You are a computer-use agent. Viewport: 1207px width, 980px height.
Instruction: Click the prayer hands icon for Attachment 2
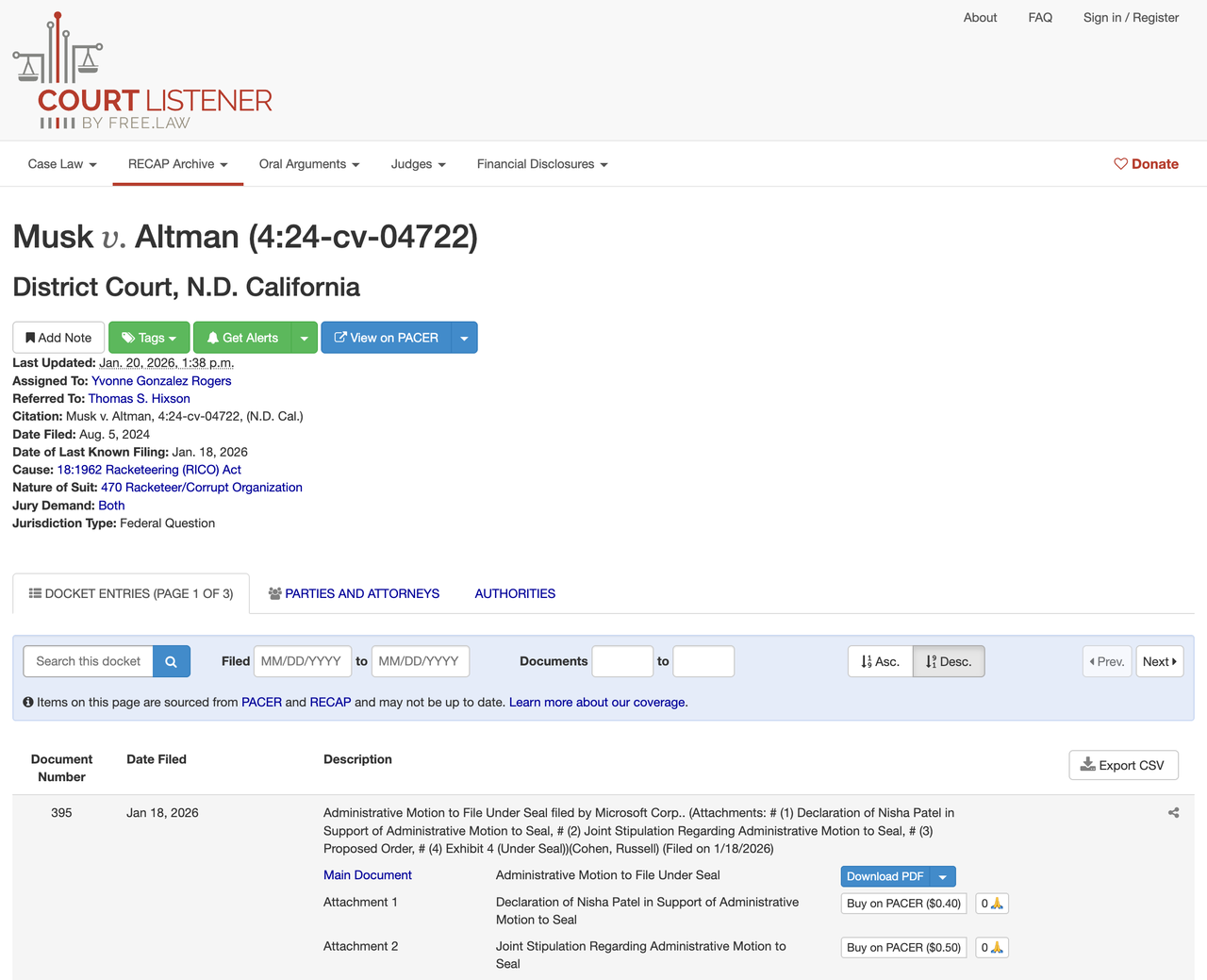(997, 948)
